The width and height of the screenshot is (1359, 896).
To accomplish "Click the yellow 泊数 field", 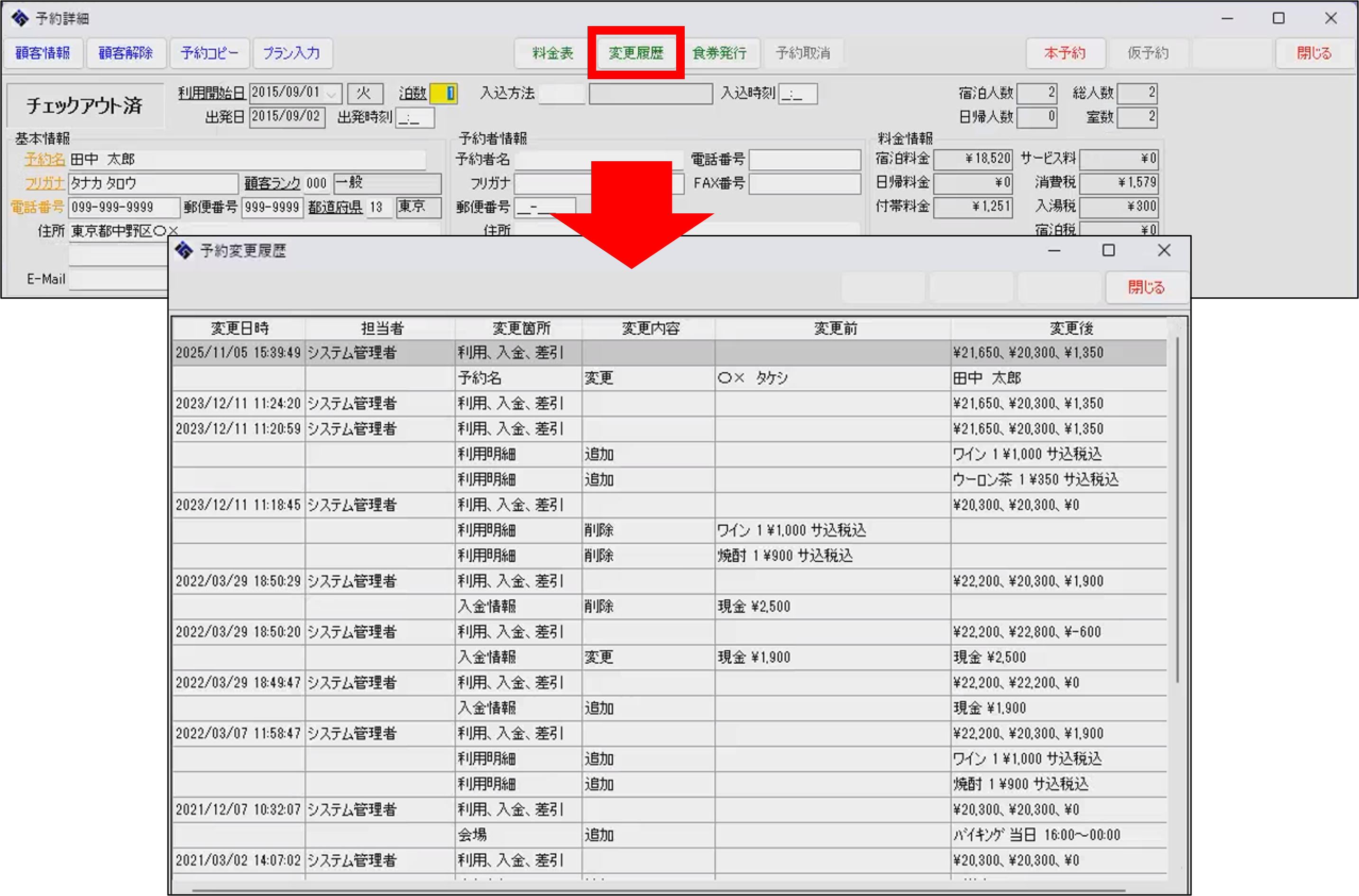I will 443,93.
